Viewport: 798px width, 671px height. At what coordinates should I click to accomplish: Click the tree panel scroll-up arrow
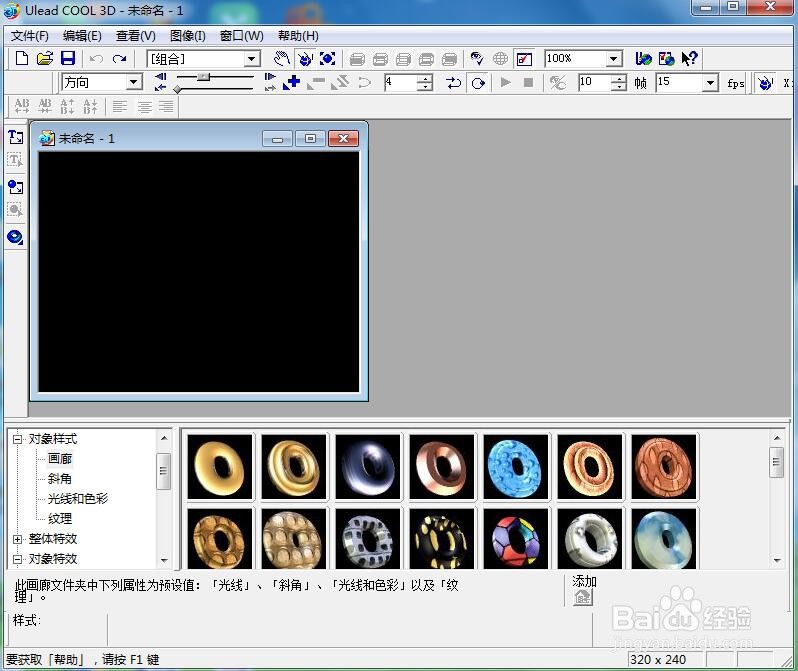(x=164, y=438)
